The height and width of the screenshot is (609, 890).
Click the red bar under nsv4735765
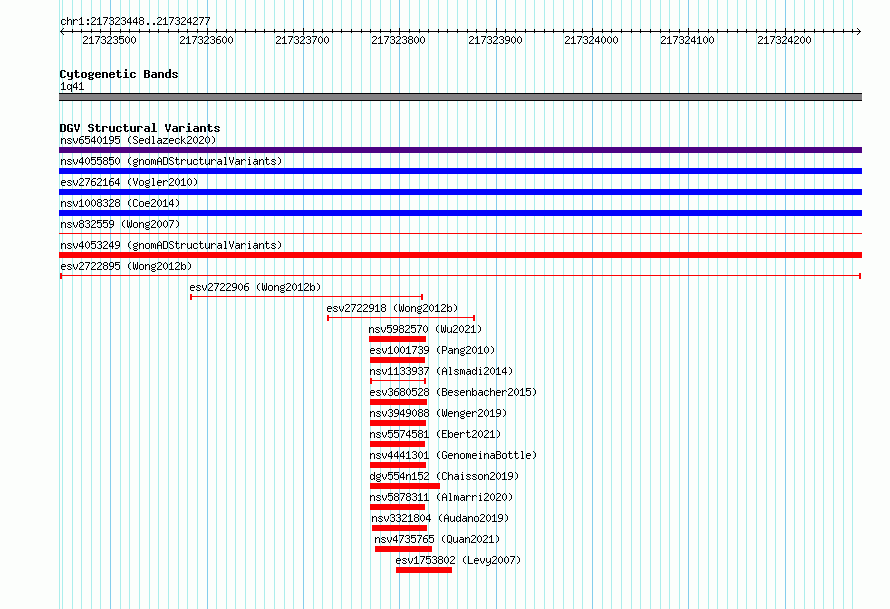pyautogui.click(x=404, y=549)
